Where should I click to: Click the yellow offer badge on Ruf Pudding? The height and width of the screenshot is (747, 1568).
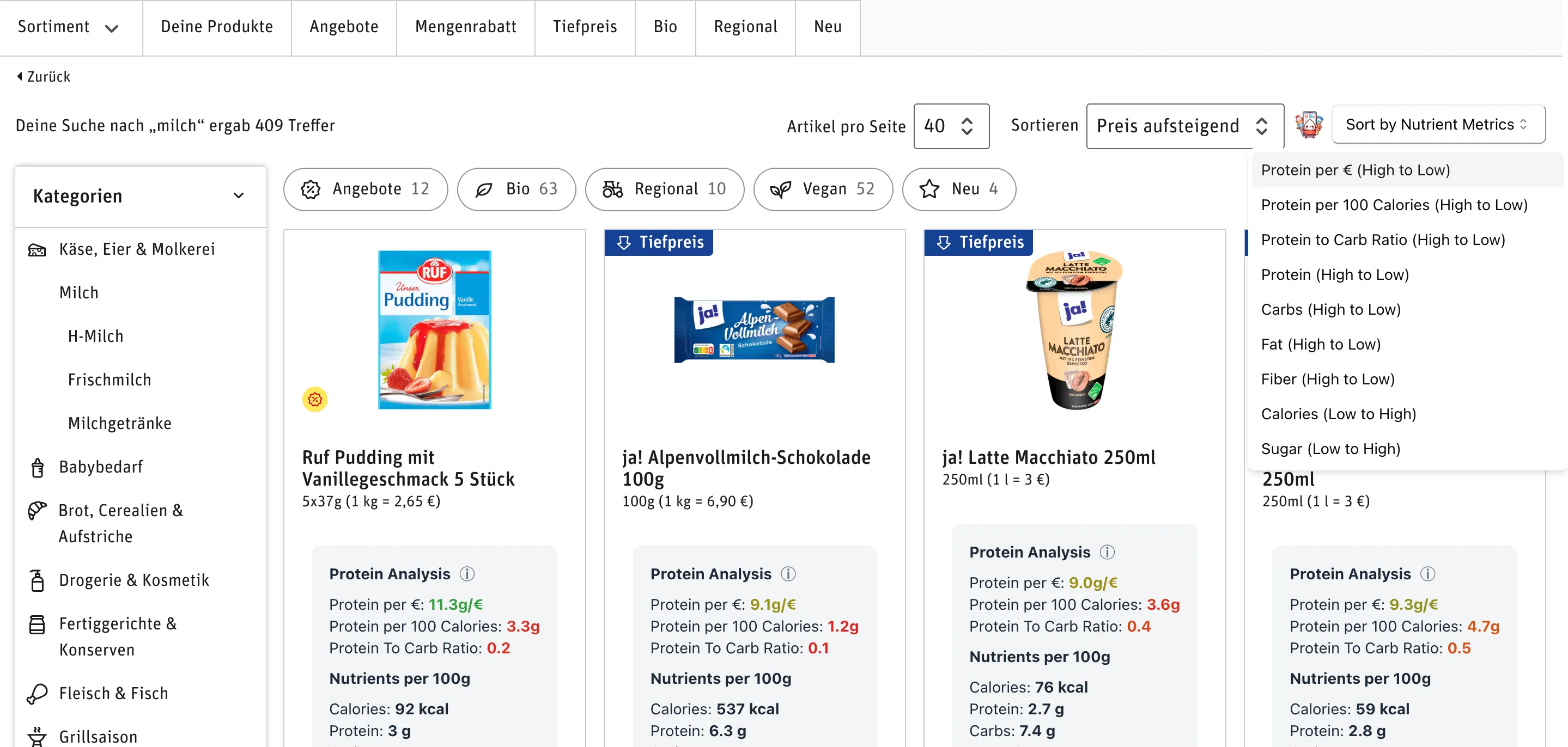coord(315,399)
